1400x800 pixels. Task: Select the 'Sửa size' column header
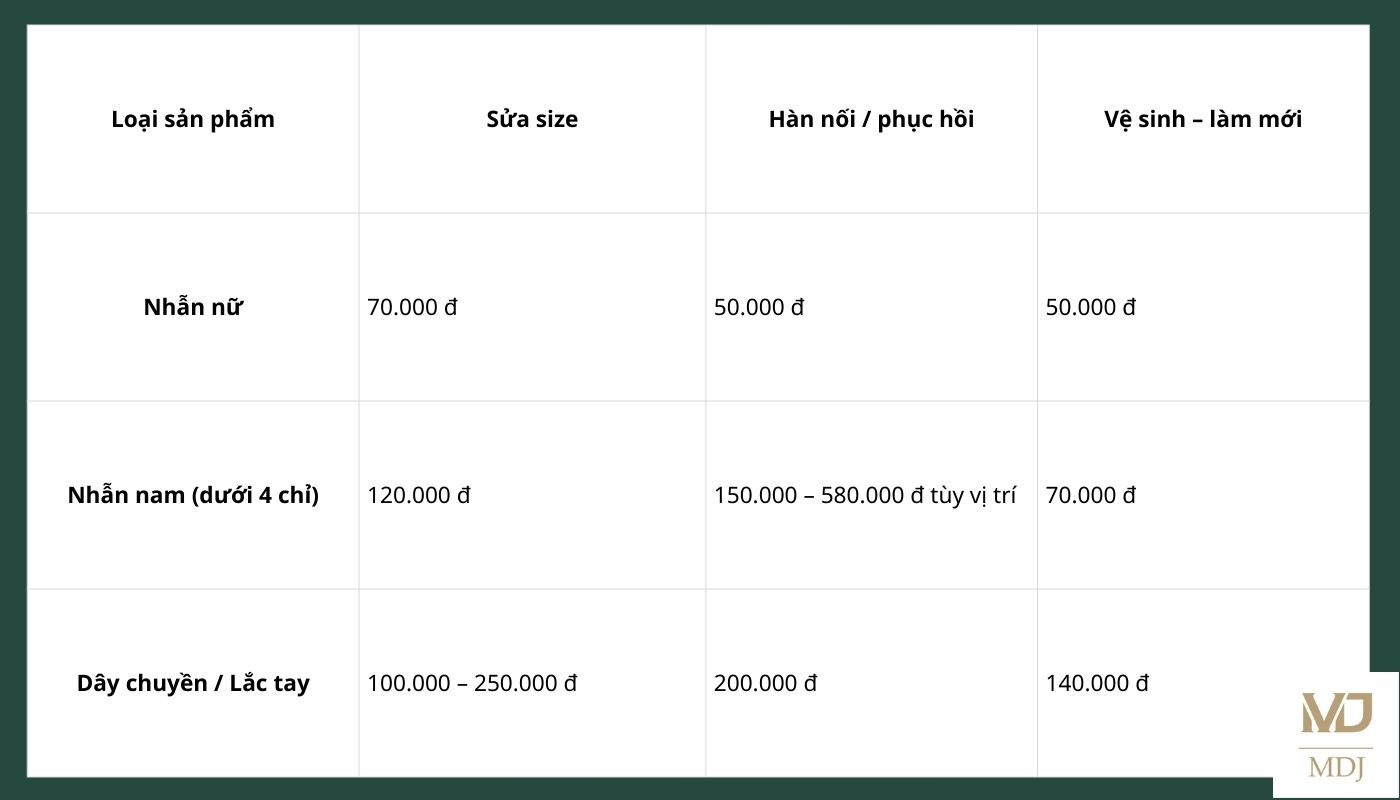pos(532,119)
